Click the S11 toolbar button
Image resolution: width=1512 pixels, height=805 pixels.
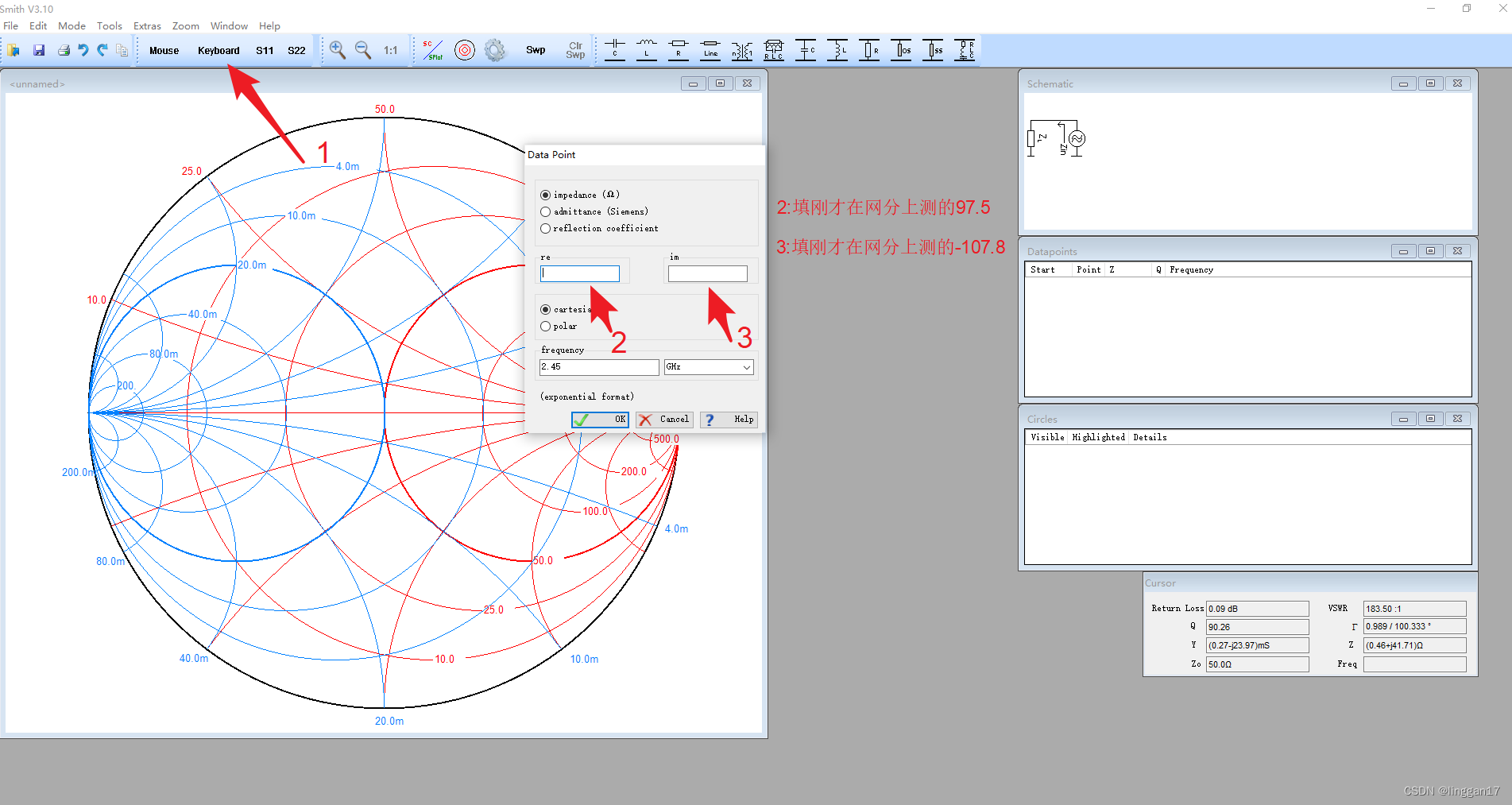[x=265, y=50]
